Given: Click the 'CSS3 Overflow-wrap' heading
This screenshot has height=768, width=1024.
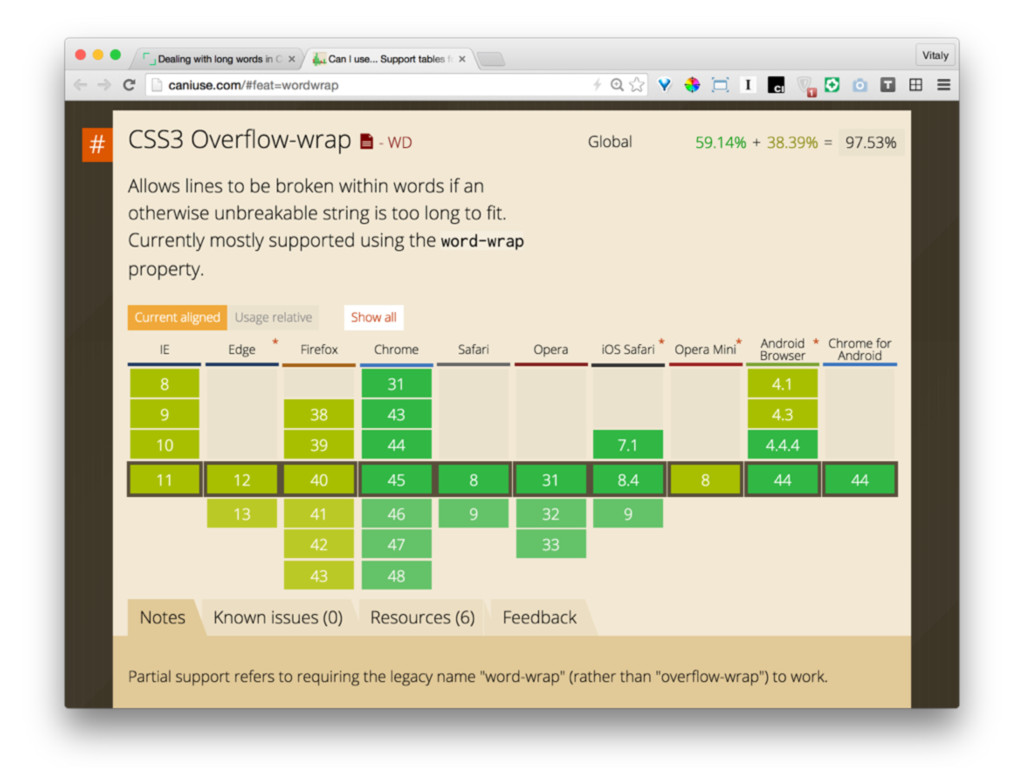Looking at the screenshot, I should 240,140.
